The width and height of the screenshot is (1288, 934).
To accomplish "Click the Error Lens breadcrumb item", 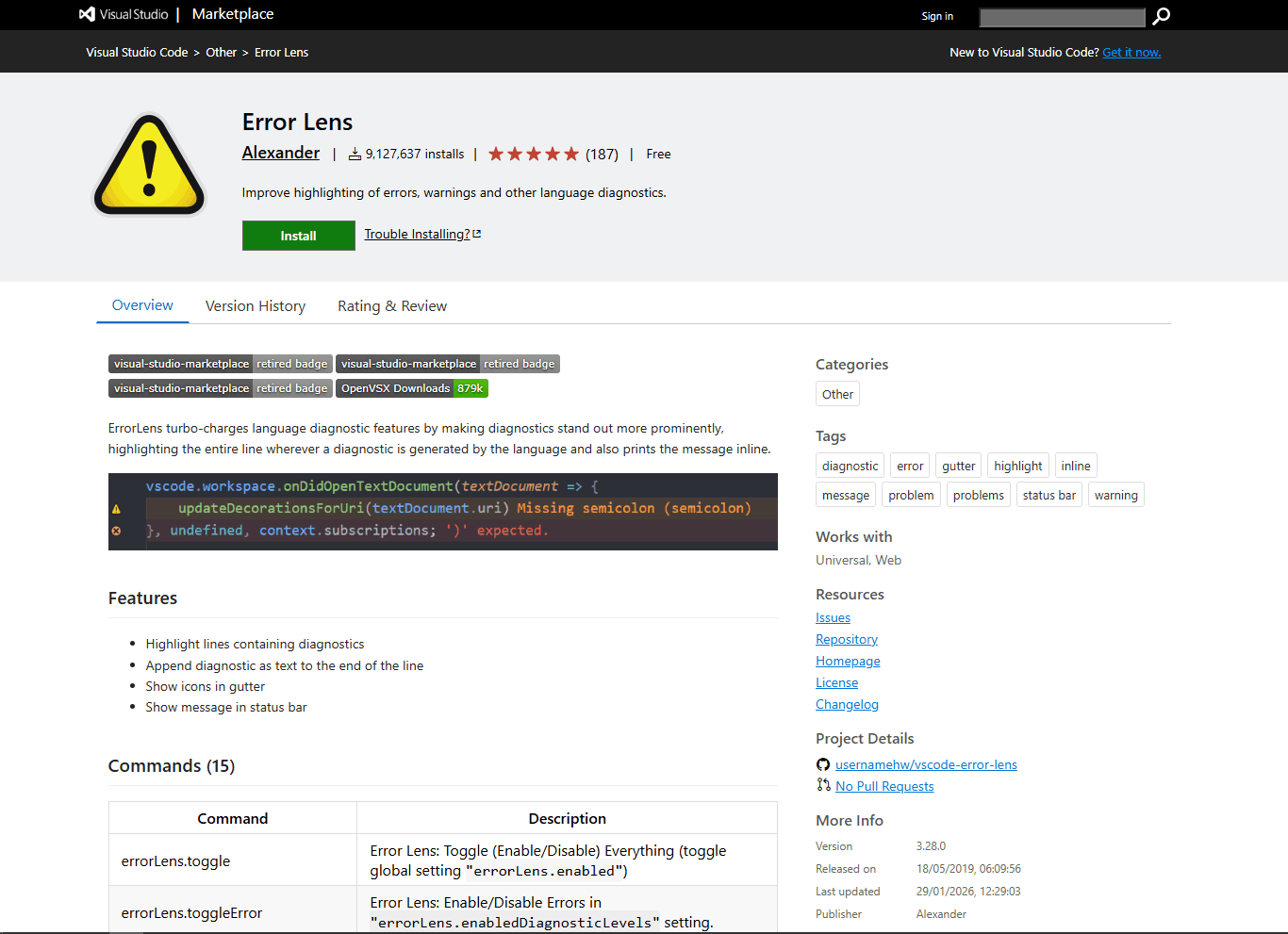I will click(x=281, y=52).
